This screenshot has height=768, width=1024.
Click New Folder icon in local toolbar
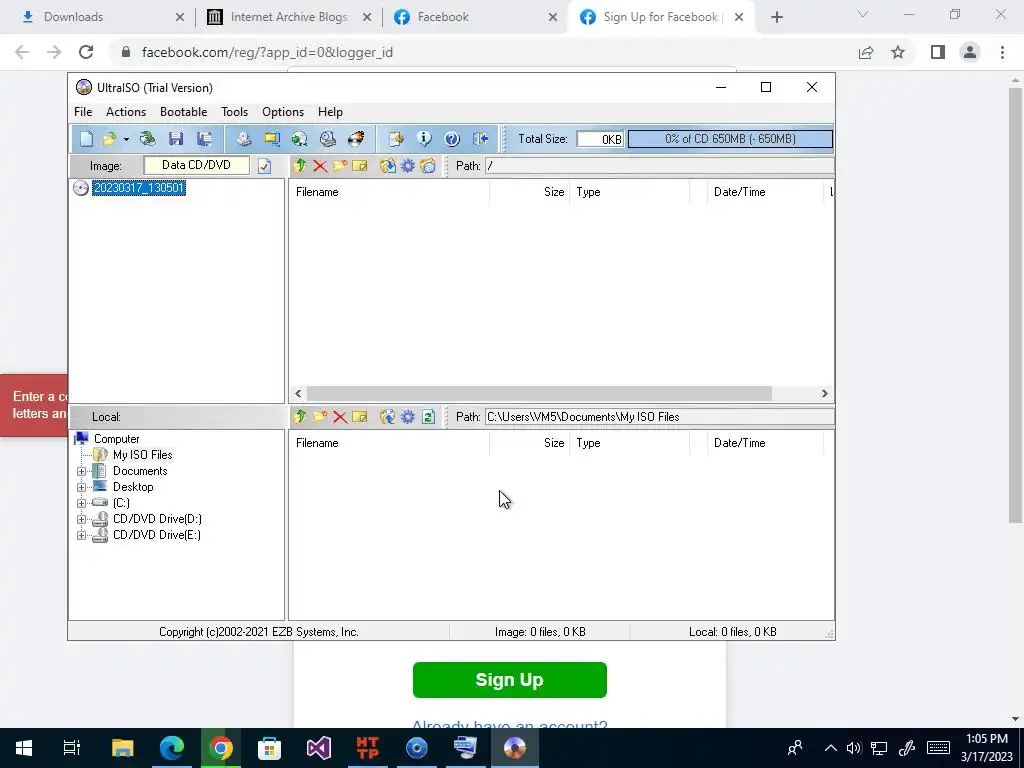pos(320,417)
